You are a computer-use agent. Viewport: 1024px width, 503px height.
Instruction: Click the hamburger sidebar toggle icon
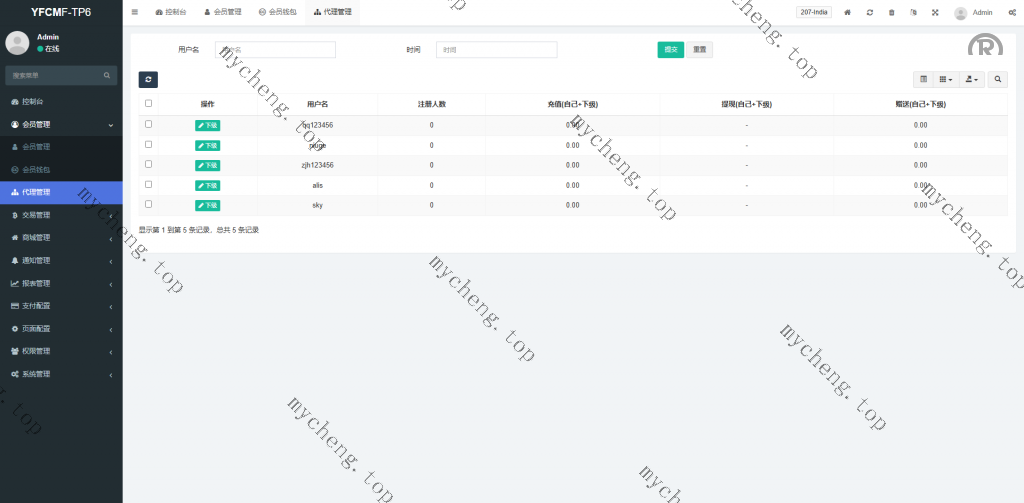[135, 12]
